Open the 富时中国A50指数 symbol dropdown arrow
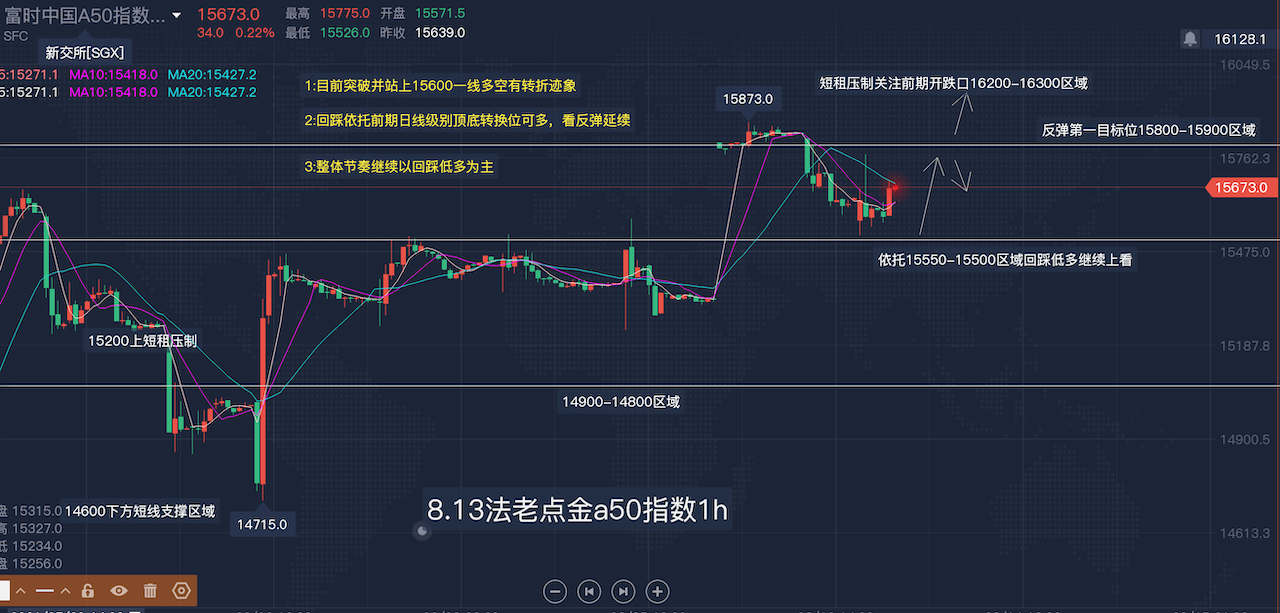 (177, 16)
